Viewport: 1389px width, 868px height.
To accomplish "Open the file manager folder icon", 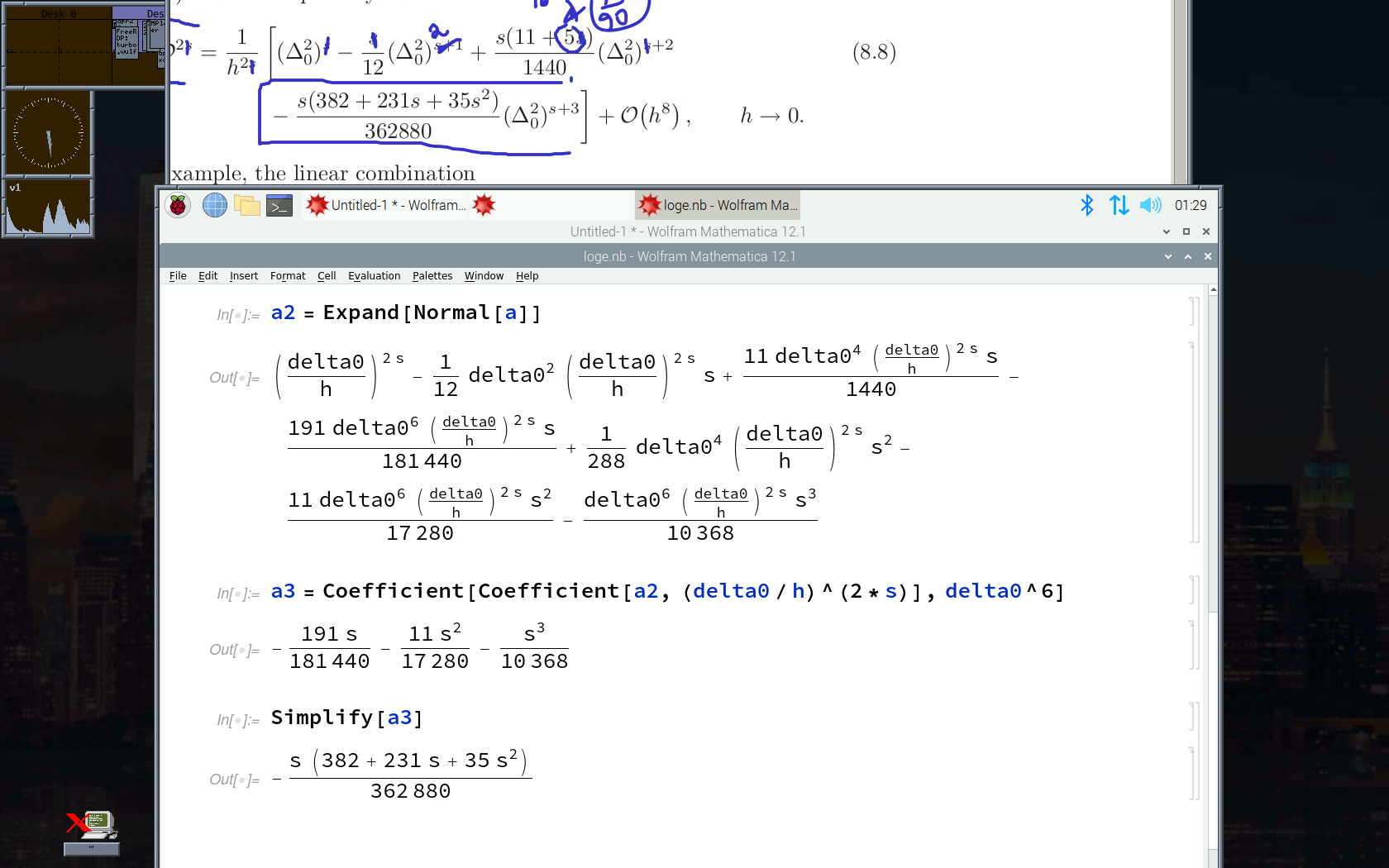I will [247, 205].
